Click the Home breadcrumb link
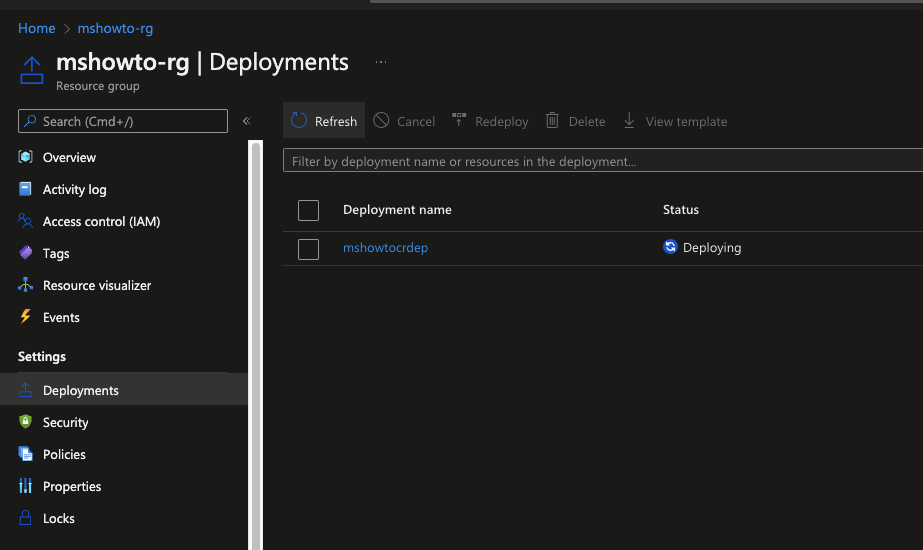This screenshot has height=550, width=923. click(x=36, y=28)
